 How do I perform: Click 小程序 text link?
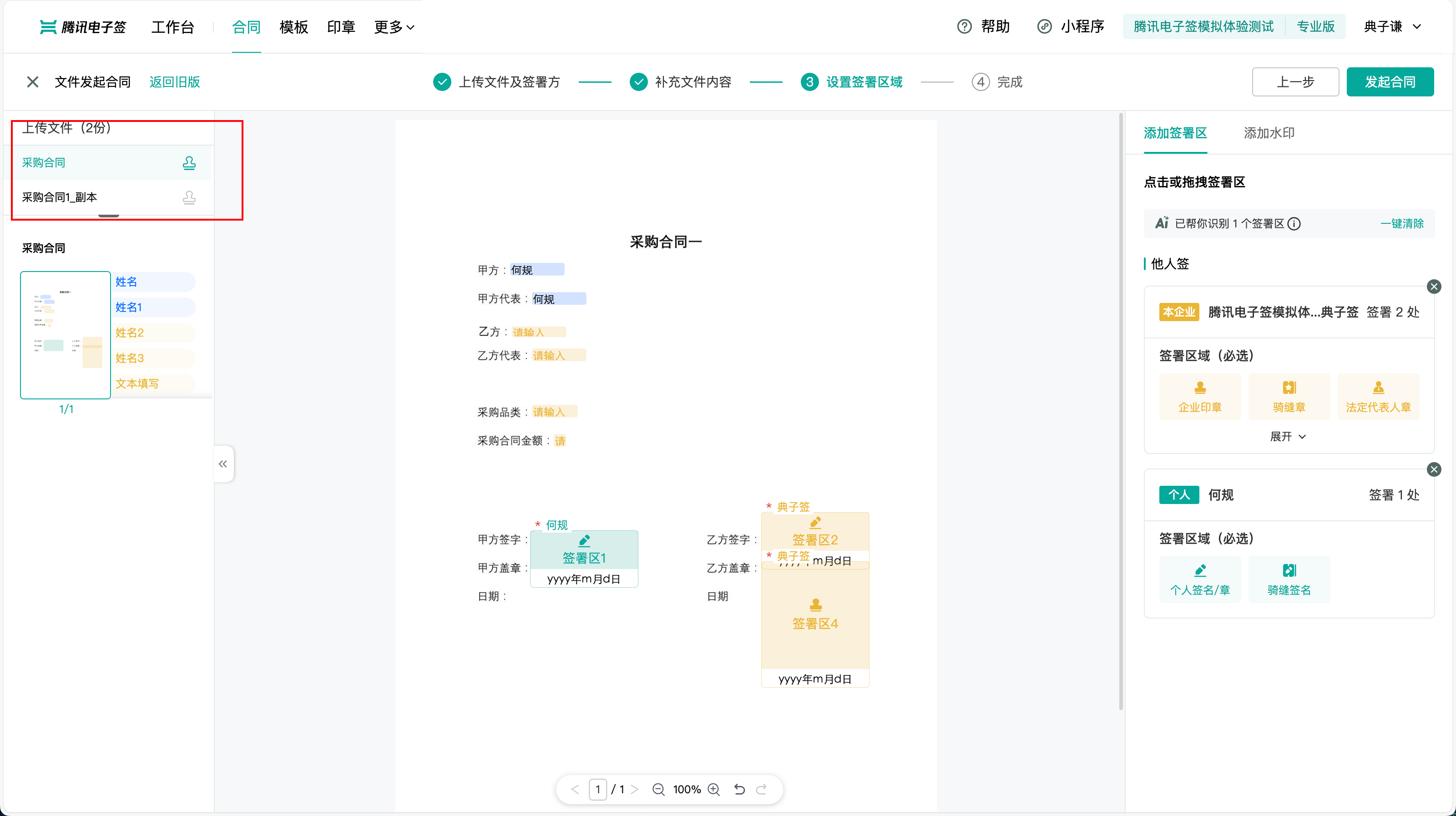pos(1082,26)
